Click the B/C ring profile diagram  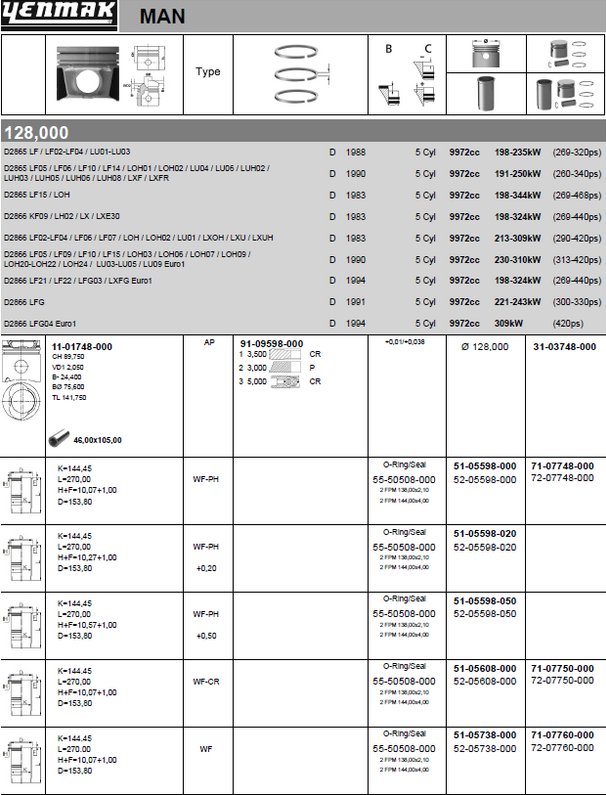pyautogui.click(x=406, y=74)
